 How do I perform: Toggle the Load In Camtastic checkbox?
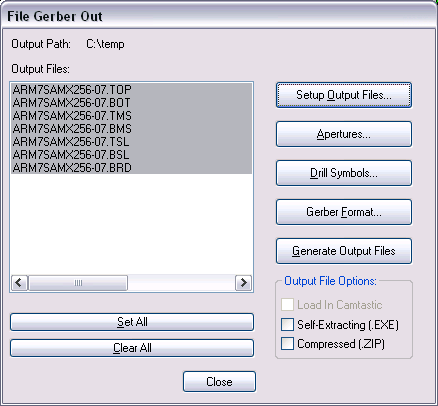tap(287, 305)
